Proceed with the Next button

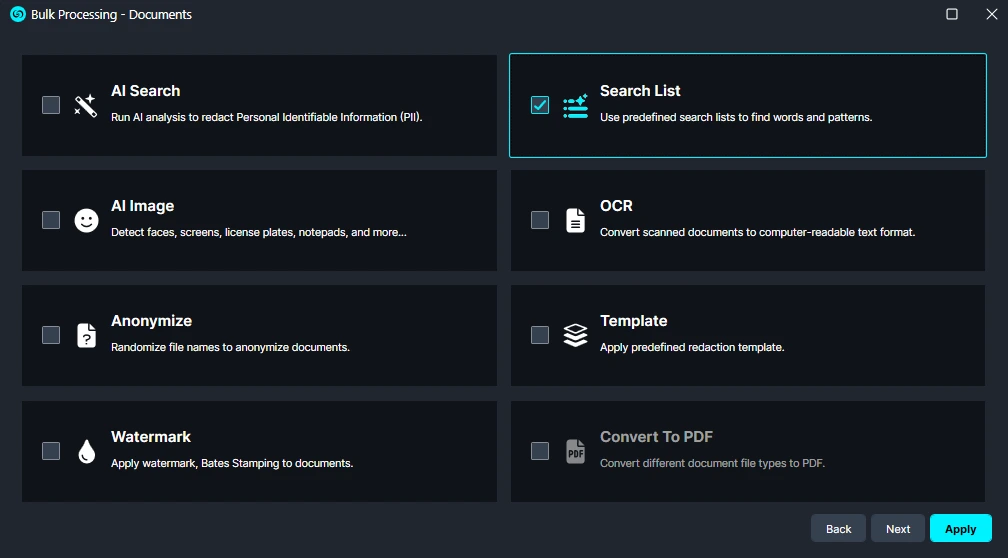pyautogui.click(x=898, y=528)
